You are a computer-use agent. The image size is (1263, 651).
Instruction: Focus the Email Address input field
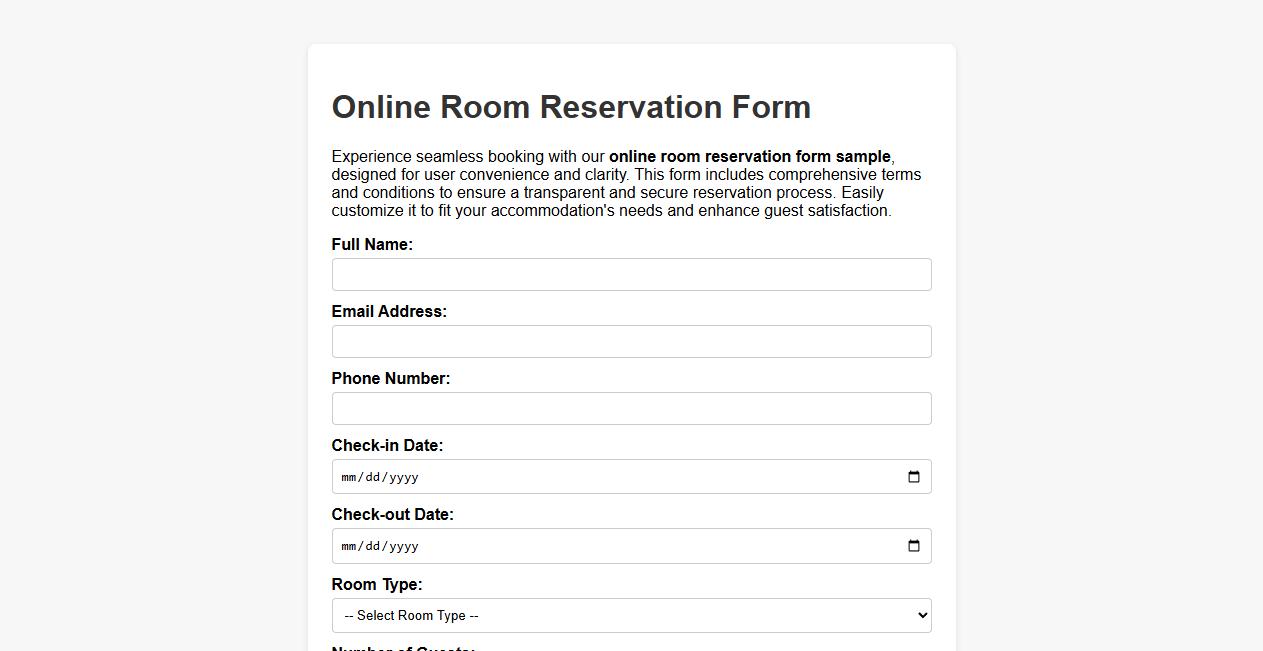click(632, 341)
